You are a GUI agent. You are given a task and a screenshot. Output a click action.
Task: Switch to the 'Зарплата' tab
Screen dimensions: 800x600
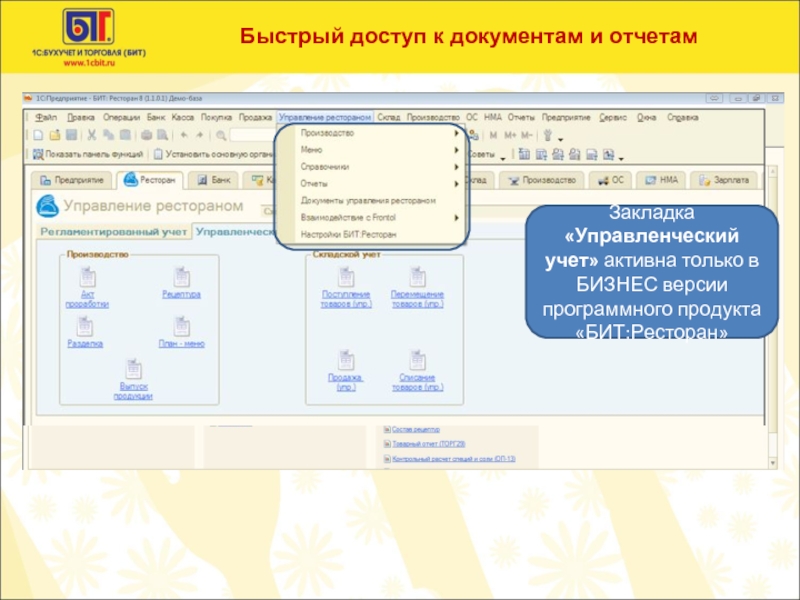tap(724, 180)
